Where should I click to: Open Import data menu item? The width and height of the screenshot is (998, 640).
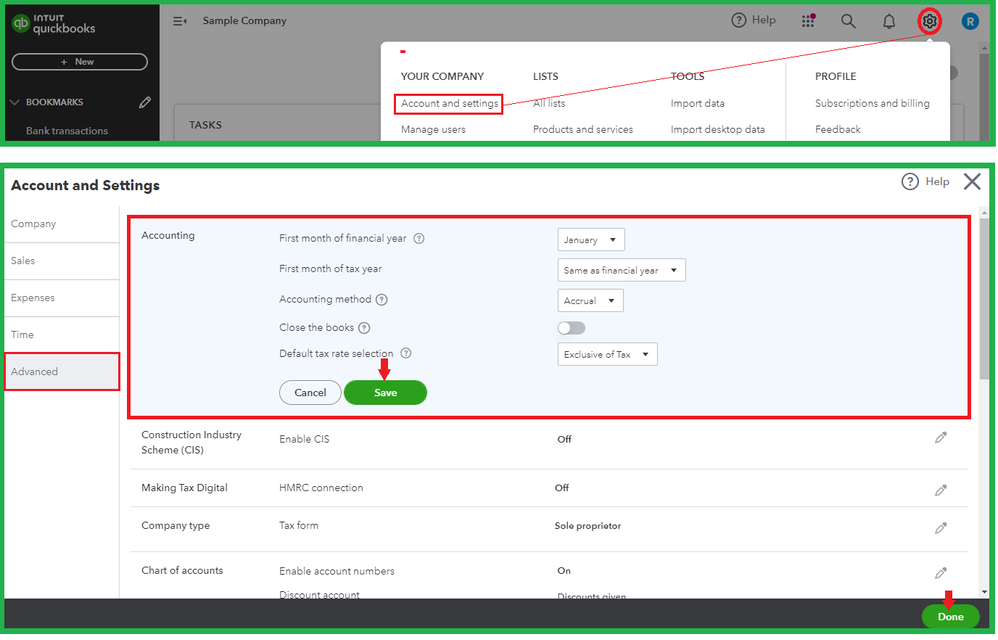point(698,103)
